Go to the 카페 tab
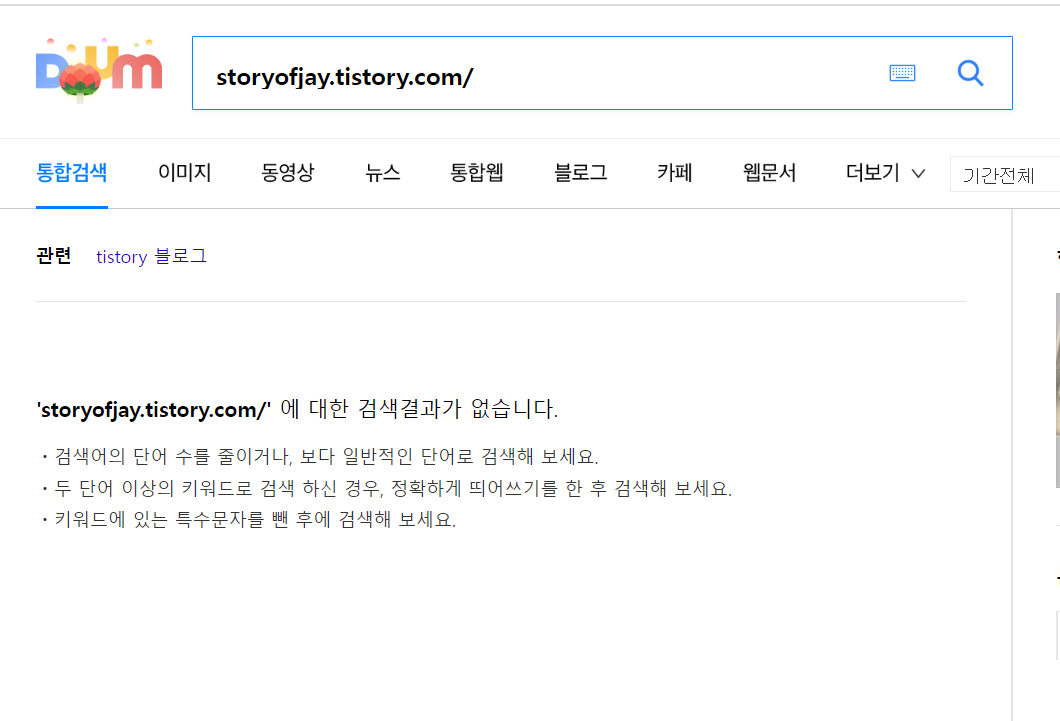The height and width of the screenshot is (721, 1060). pos(675,173)
